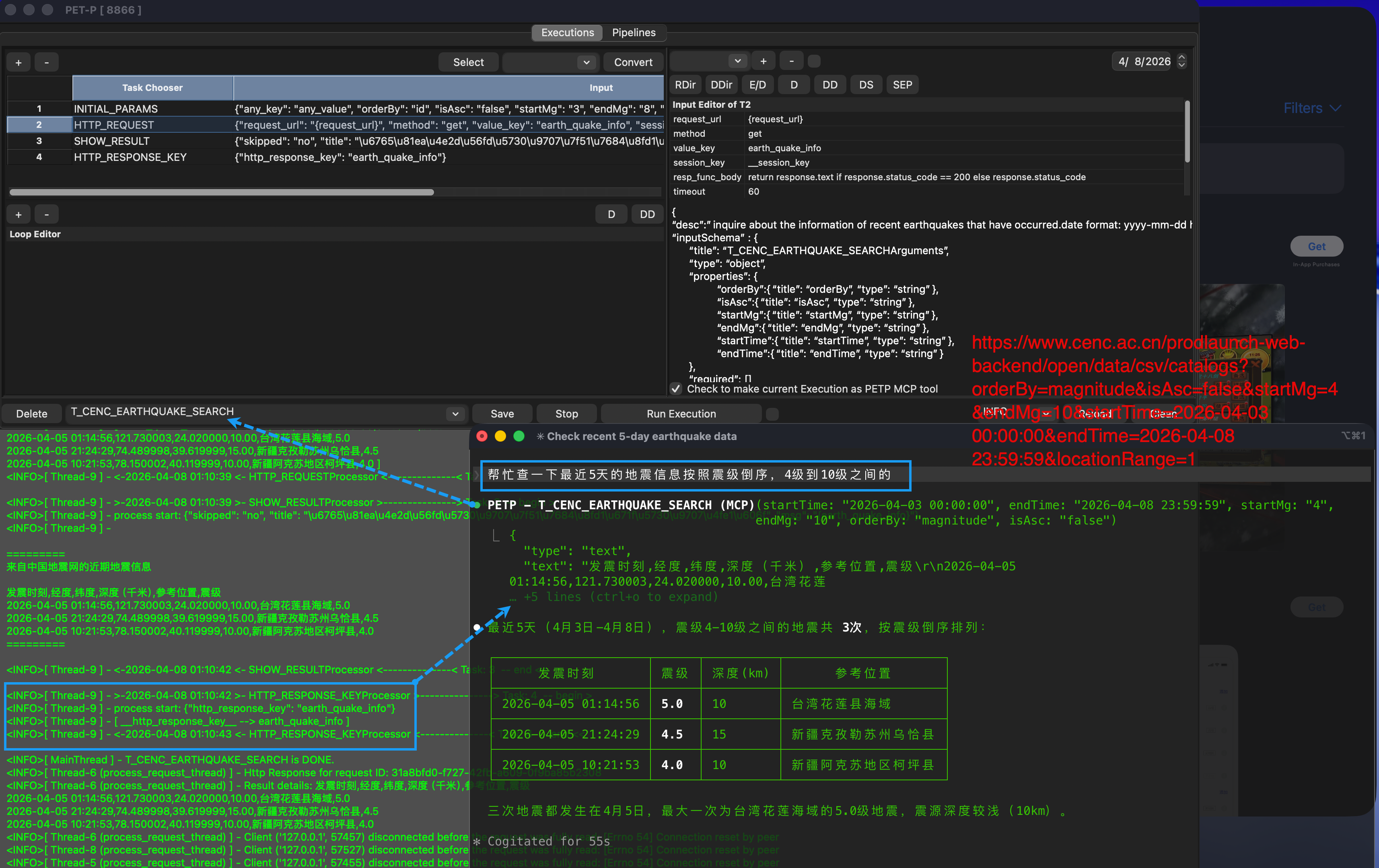The image size is (1379, 868).
Task: Toggle the small checkbox next to Run Execution
Action: point(772,414)
